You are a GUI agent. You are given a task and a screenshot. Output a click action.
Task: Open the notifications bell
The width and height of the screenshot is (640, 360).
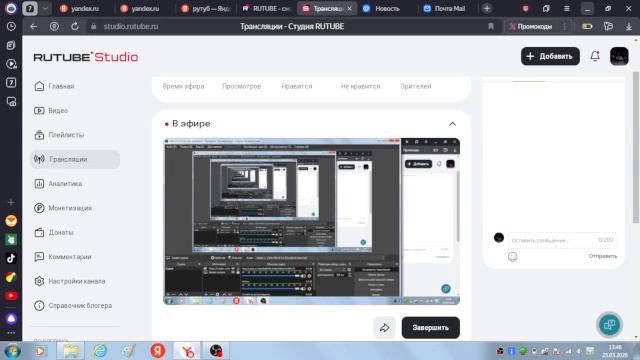595,56
